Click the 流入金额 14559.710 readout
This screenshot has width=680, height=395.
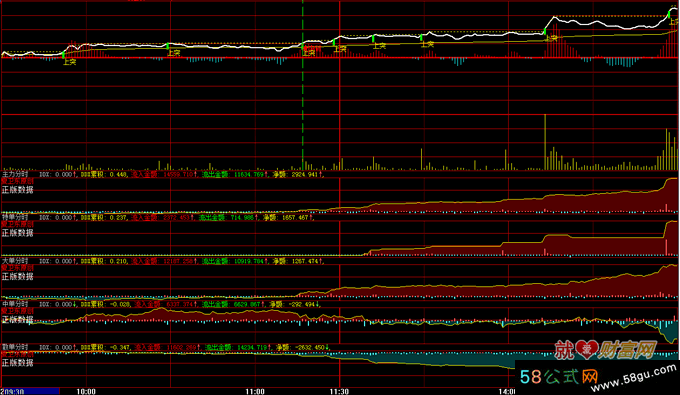coord(163,174)
